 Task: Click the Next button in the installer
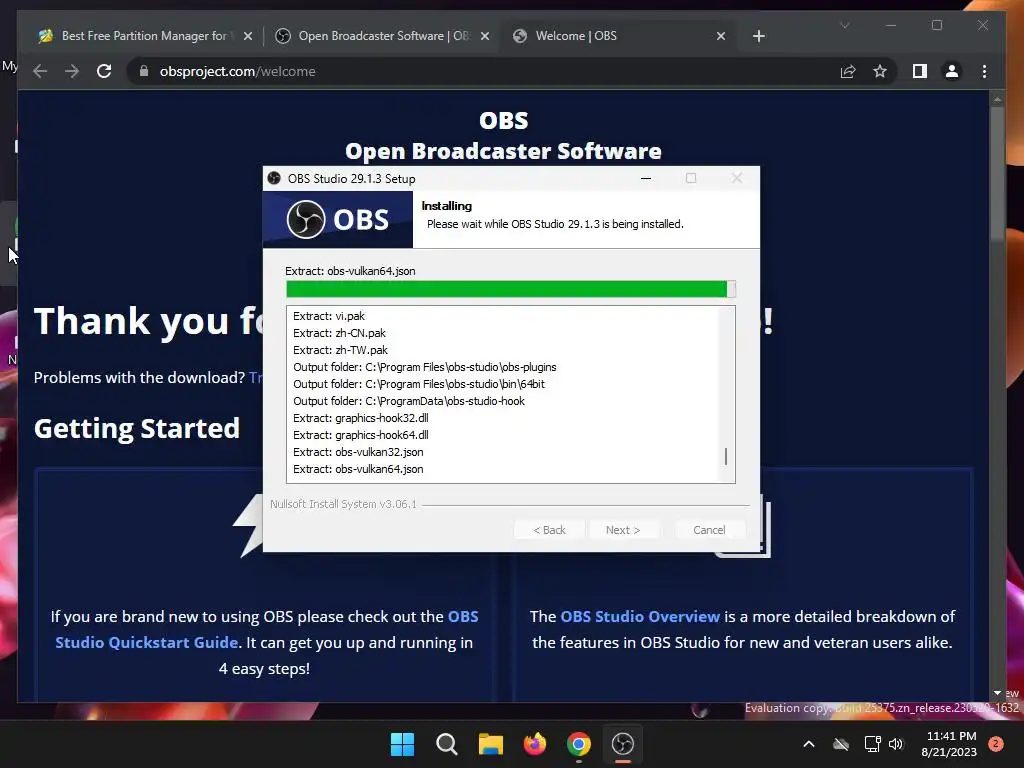(623, 530)
